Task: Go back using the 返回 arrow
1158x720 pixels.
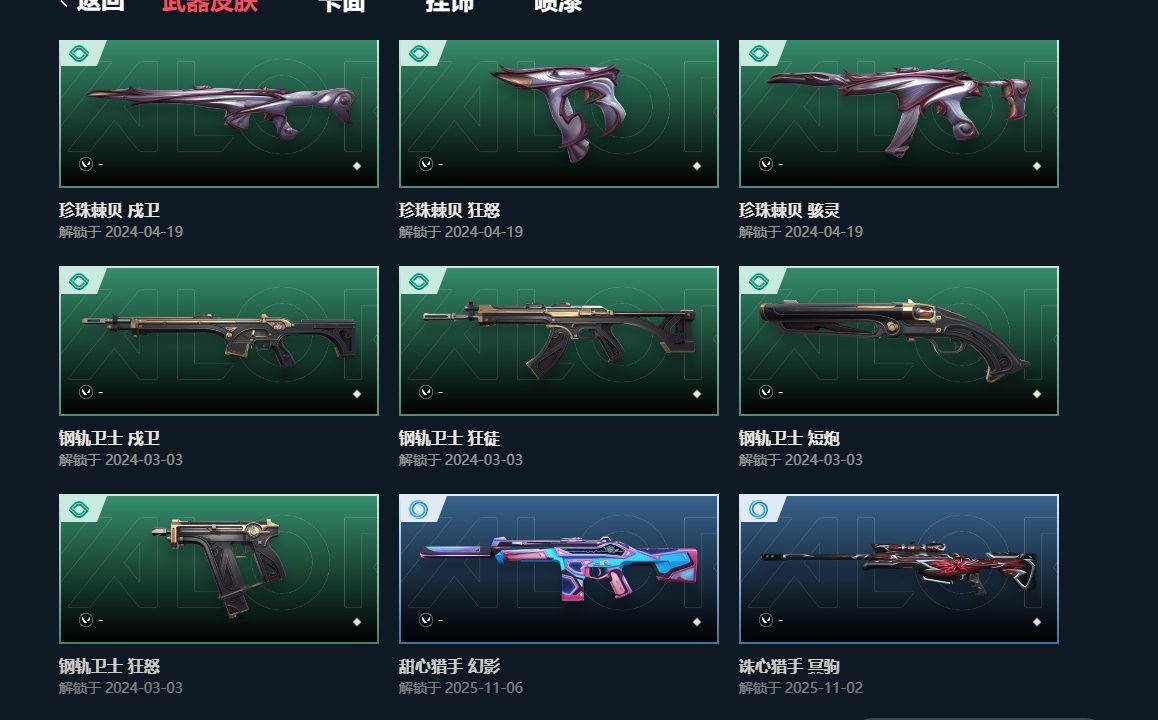Action: 92,4
